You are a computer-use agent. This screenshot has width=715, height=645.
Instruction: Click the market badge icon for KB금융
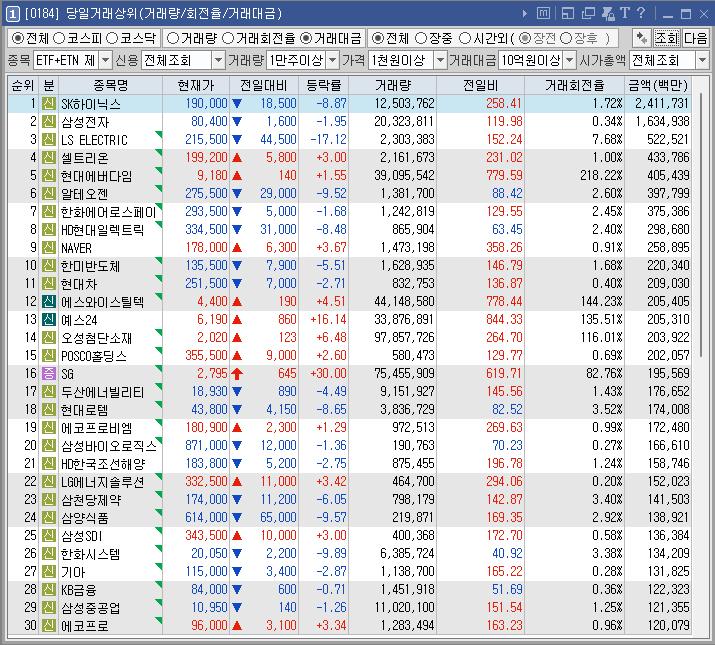[48, 589]
